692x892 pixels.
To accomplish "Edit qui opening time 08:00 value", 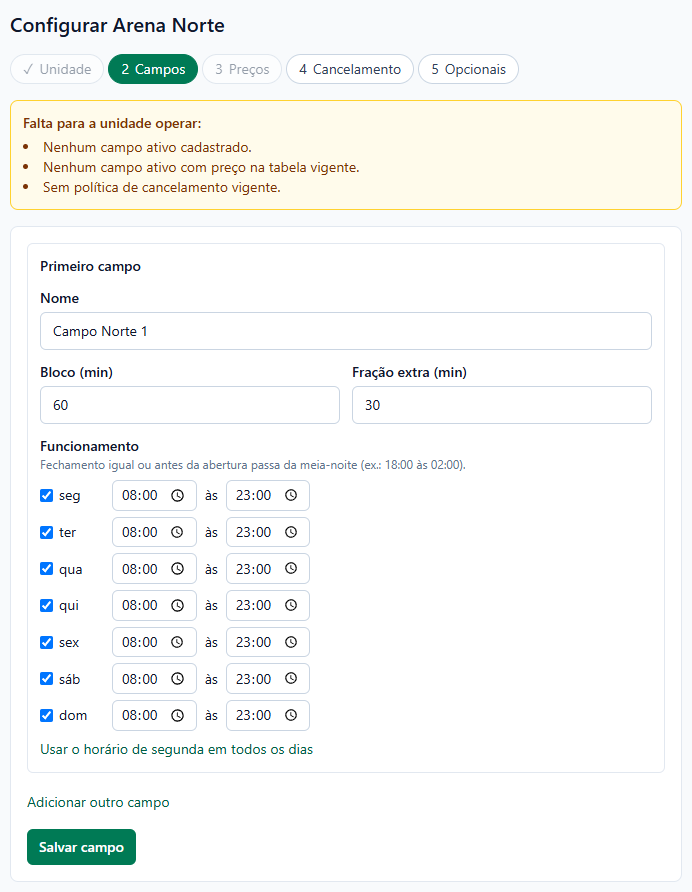I will (140, 605).
